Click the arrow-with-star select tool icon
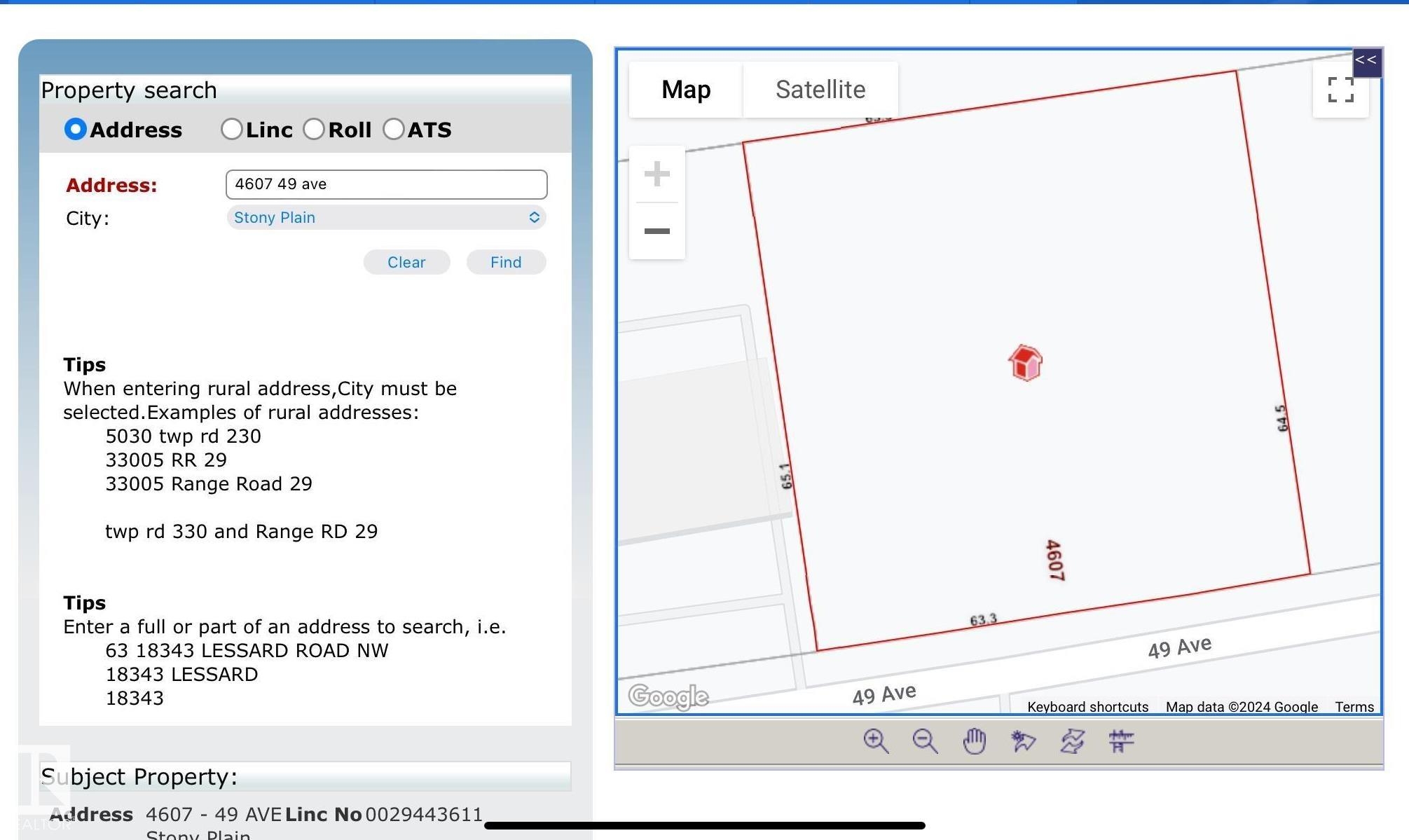Image resolution: width=1409 pixels, height=840 pixels. (1023, 741)
